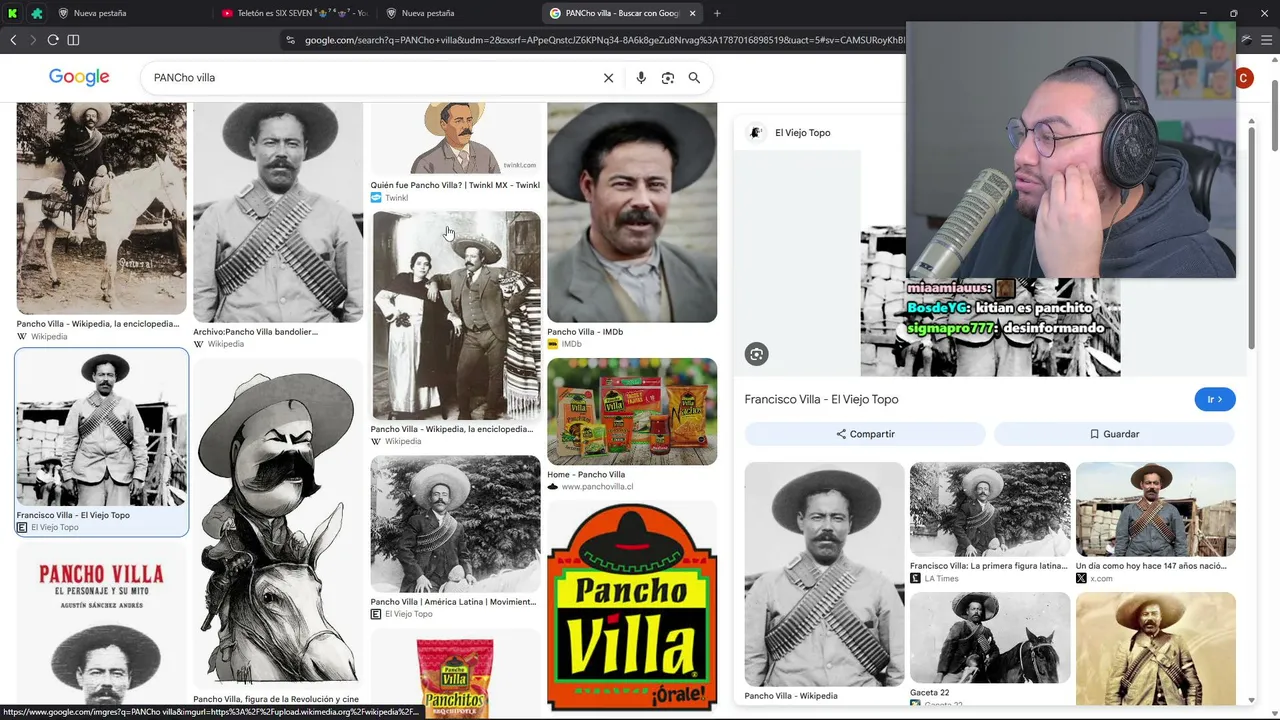This screenshot has width=1280, height=720.
Task: Open the Panchitos snack bag image
Action: click(x=455, y=672)
